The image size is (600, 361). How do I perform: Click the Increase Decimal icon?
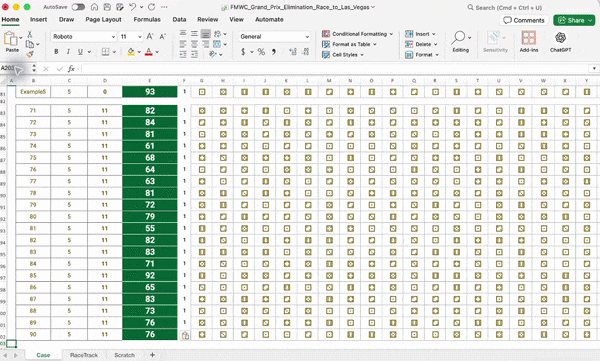(x=293, y=52)
